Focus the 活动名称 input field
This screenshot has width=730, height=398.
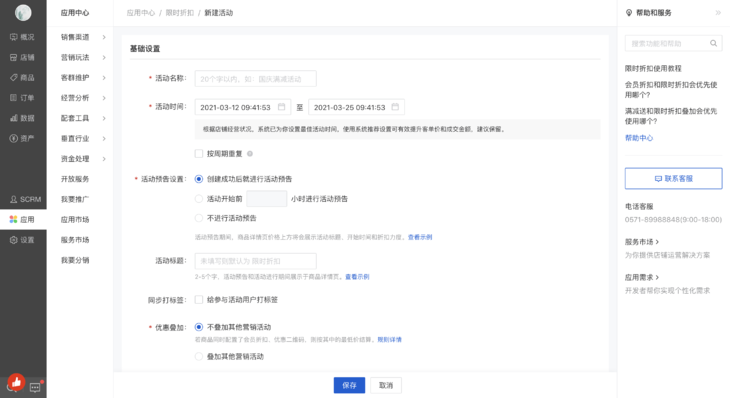pyautogui.click(x=256, y=79)
